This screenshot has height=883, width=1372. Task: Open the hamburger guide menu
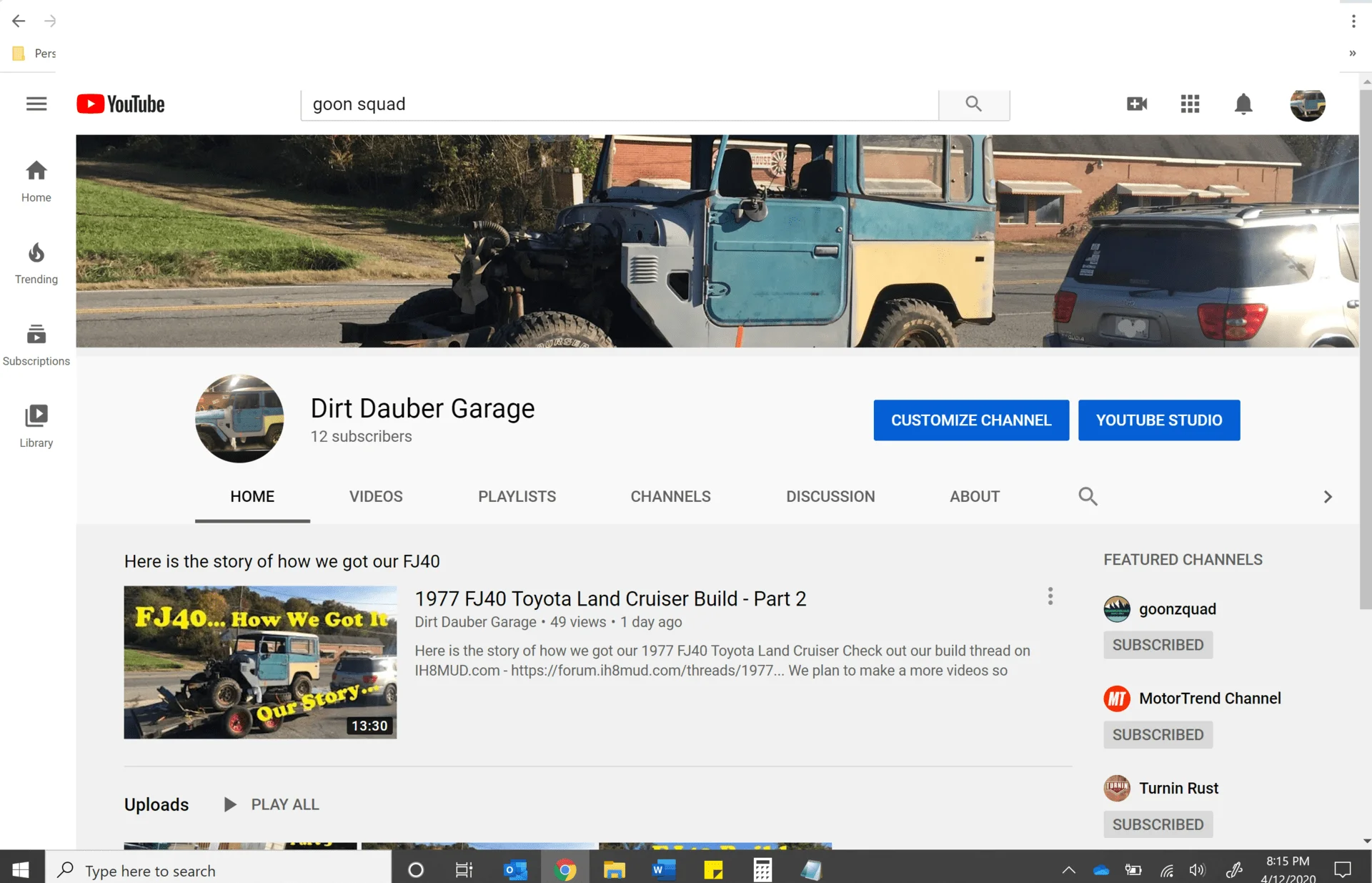pyautogui.click(x=36, y=104)
